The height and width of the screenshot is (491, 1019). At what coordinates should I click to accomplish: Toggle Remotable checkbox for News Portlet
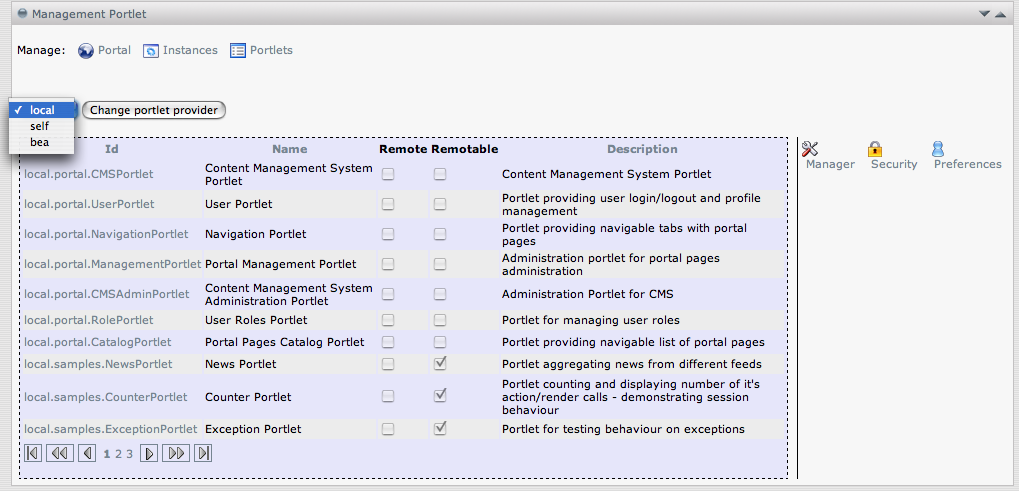pos(440,364)
